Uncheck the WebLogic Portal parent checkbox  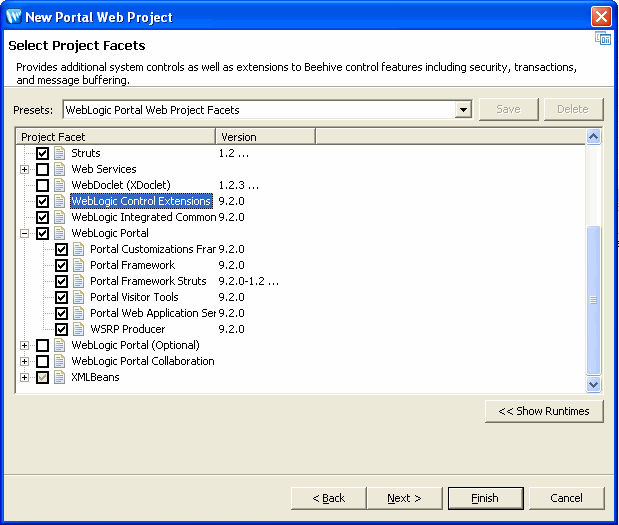click(42, 233)
